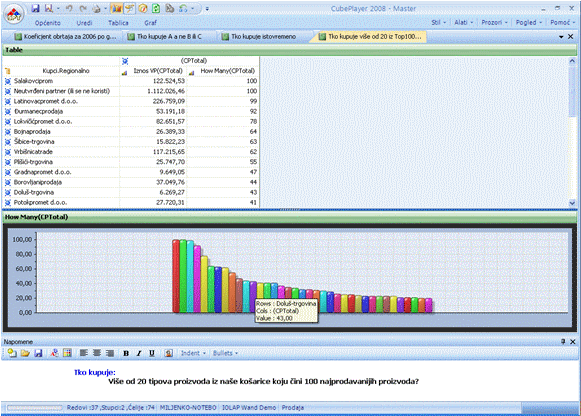Click the orange compass icon in the top toolbar
This screenshot has width=581, height=416.
[x=143, y=8]
